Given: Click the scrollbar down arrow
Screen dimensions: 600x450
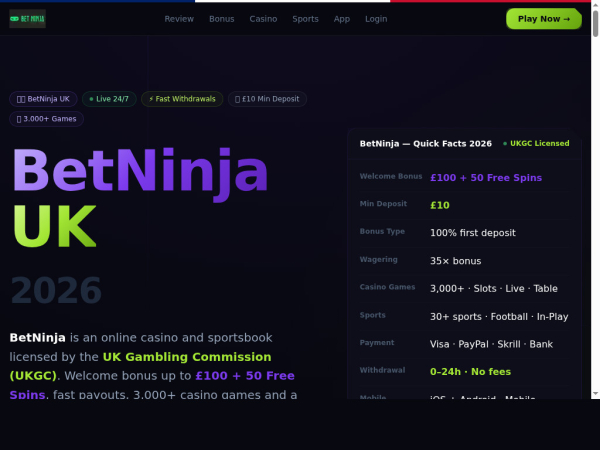Looking at the screenshot, I should tap(595, 393).
